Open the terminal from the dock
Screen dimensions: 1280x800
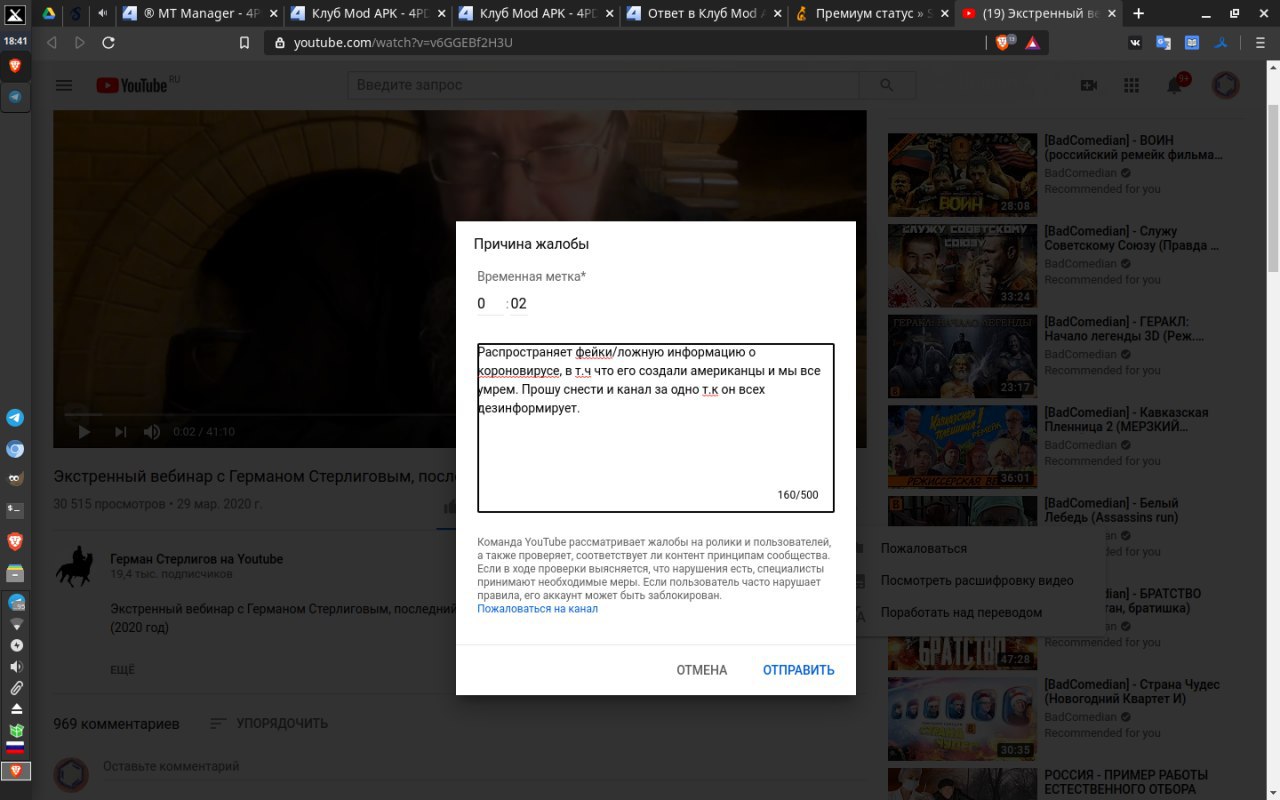pos(15,510)
